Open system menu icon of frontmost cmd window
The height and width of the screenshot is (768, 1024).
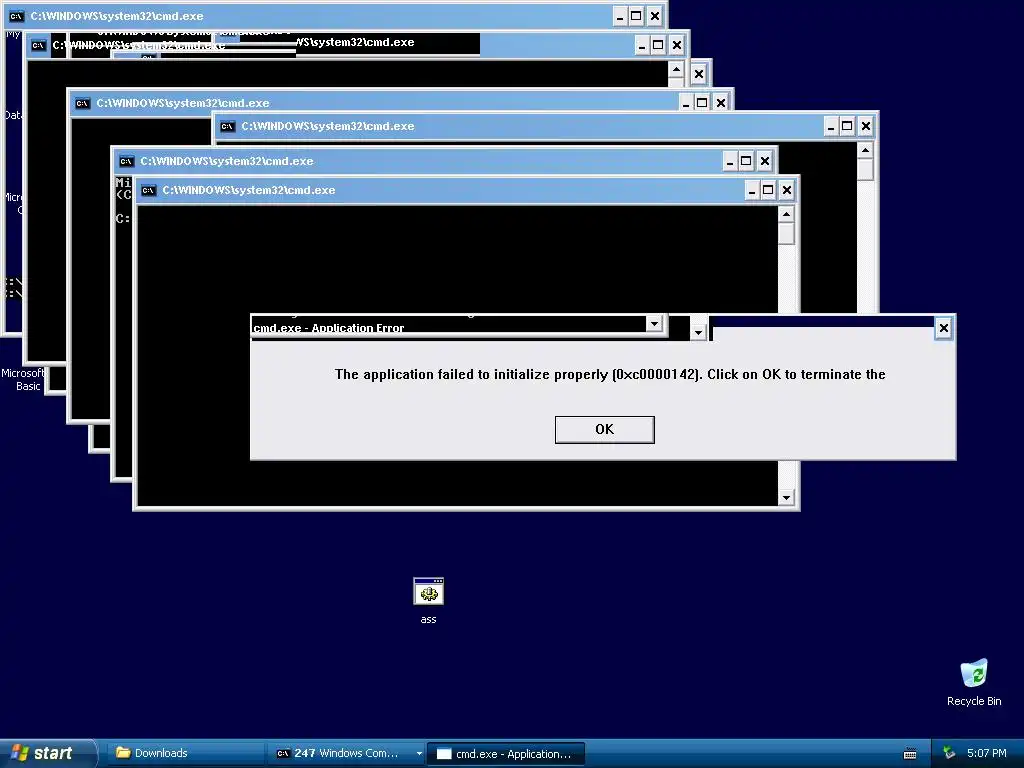coord(149,190)
